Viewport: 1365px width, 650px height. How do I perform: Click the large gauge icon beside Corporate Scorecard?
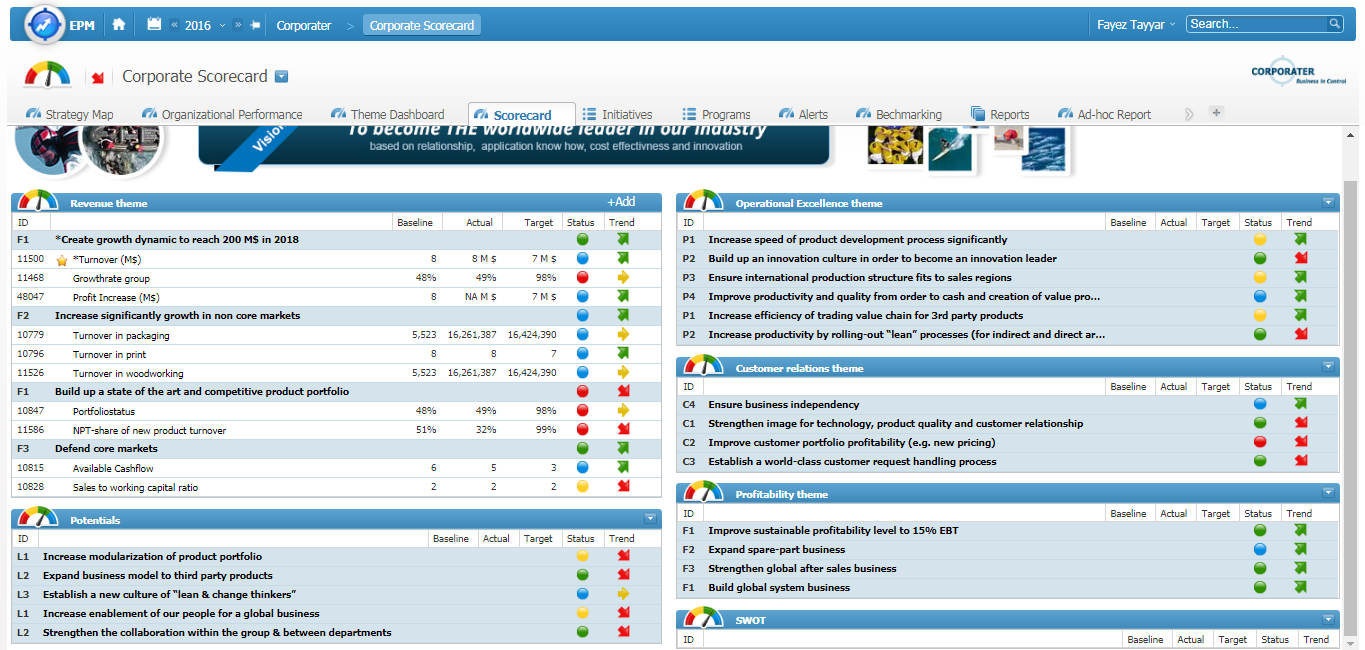(48, 76)
